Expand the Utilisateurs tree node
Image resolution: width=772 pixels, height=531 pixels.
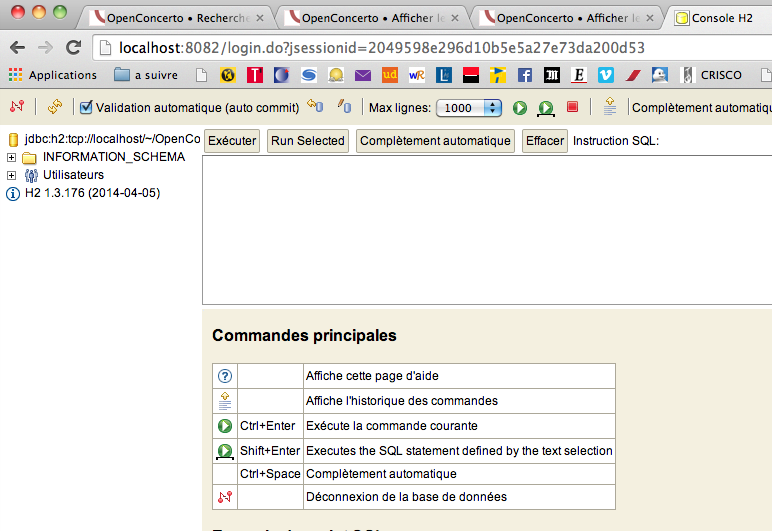point(12,175)
